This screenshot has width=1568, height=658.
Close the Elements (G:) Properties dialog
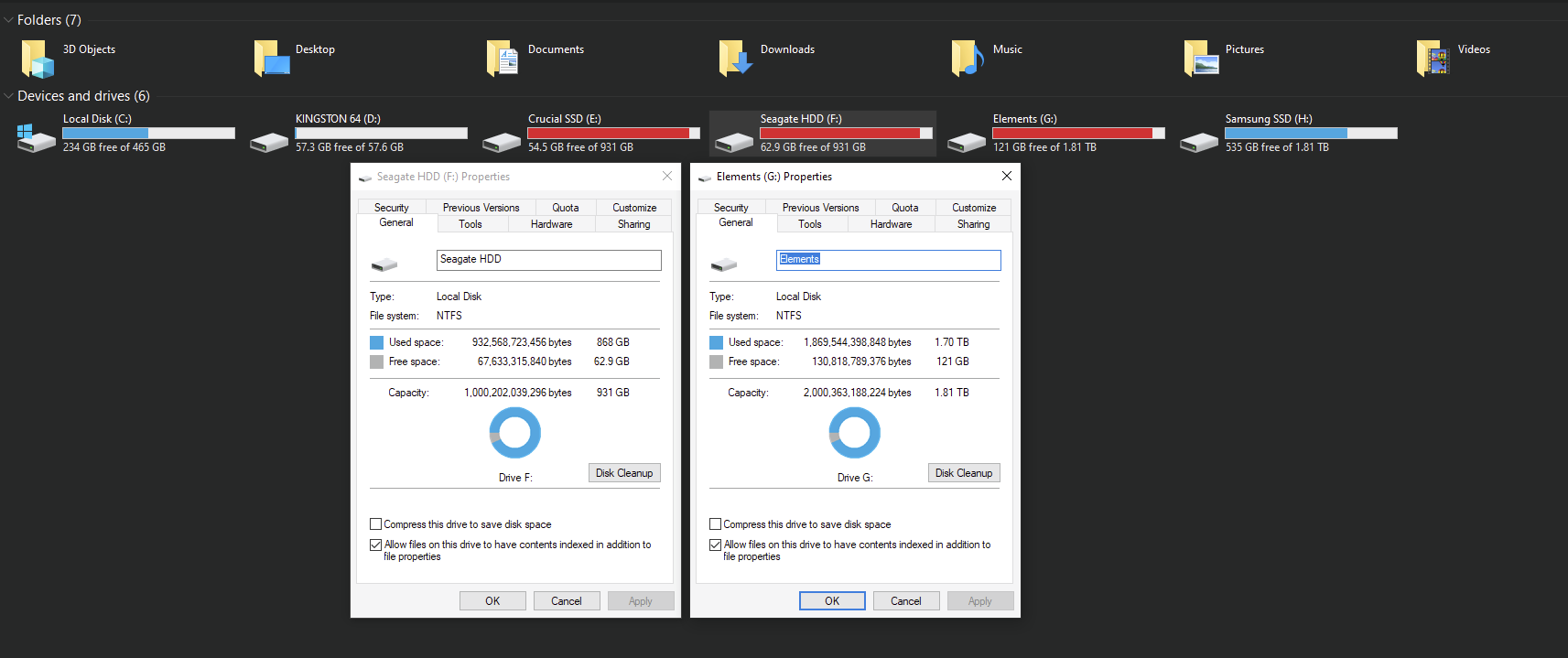tap(1007, 176)
